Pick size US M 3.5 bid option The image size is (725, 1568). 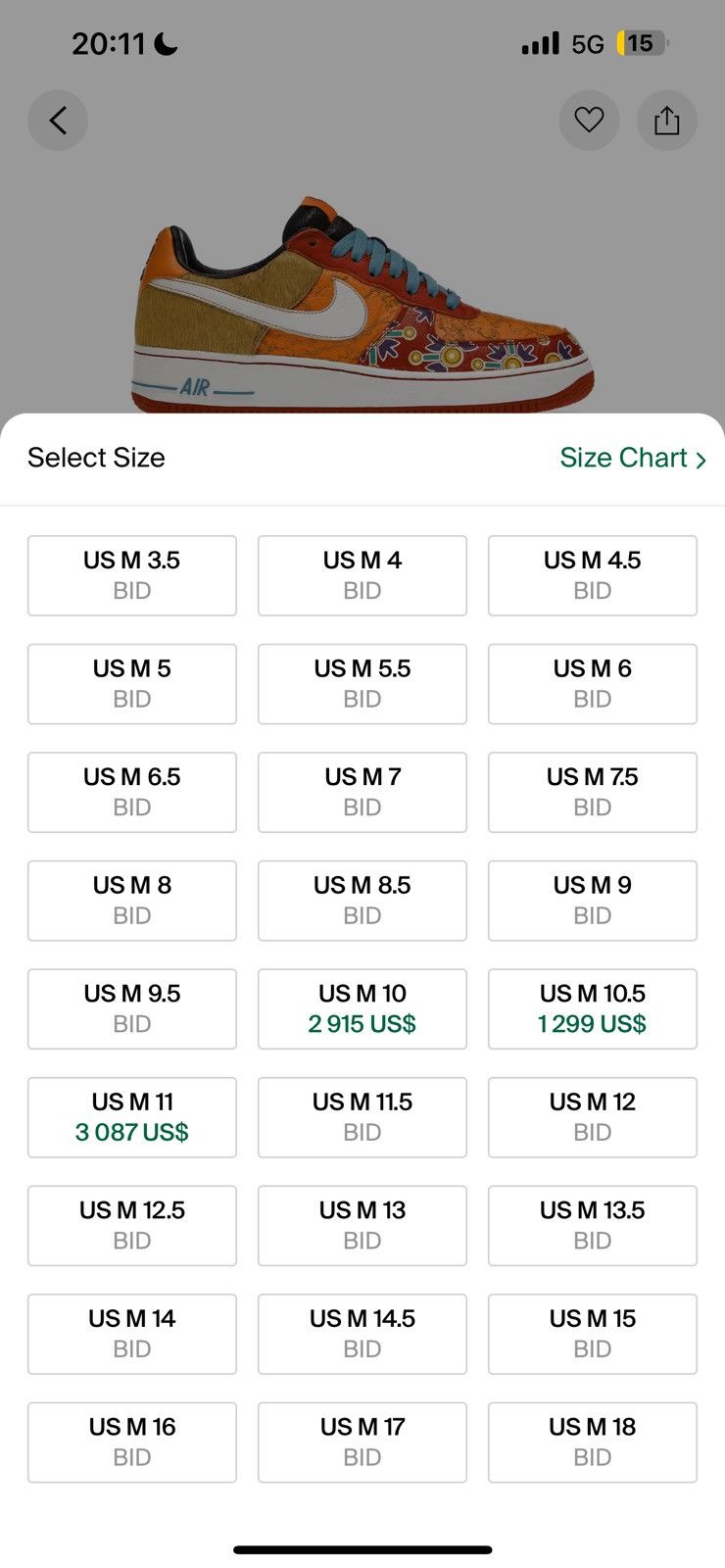(132, 575)
